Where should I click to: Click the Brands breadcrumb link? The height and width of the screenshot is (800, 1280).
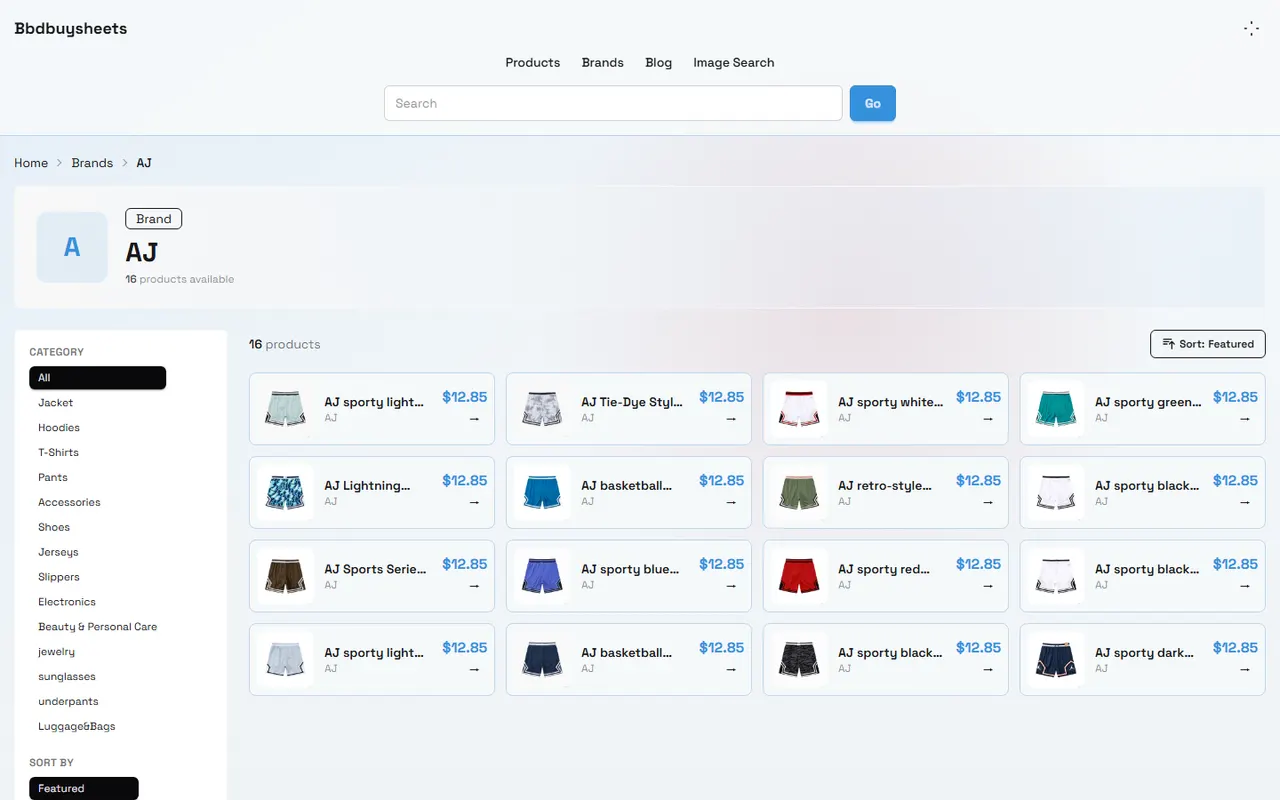pyautogui.click(x=92, y=163)
